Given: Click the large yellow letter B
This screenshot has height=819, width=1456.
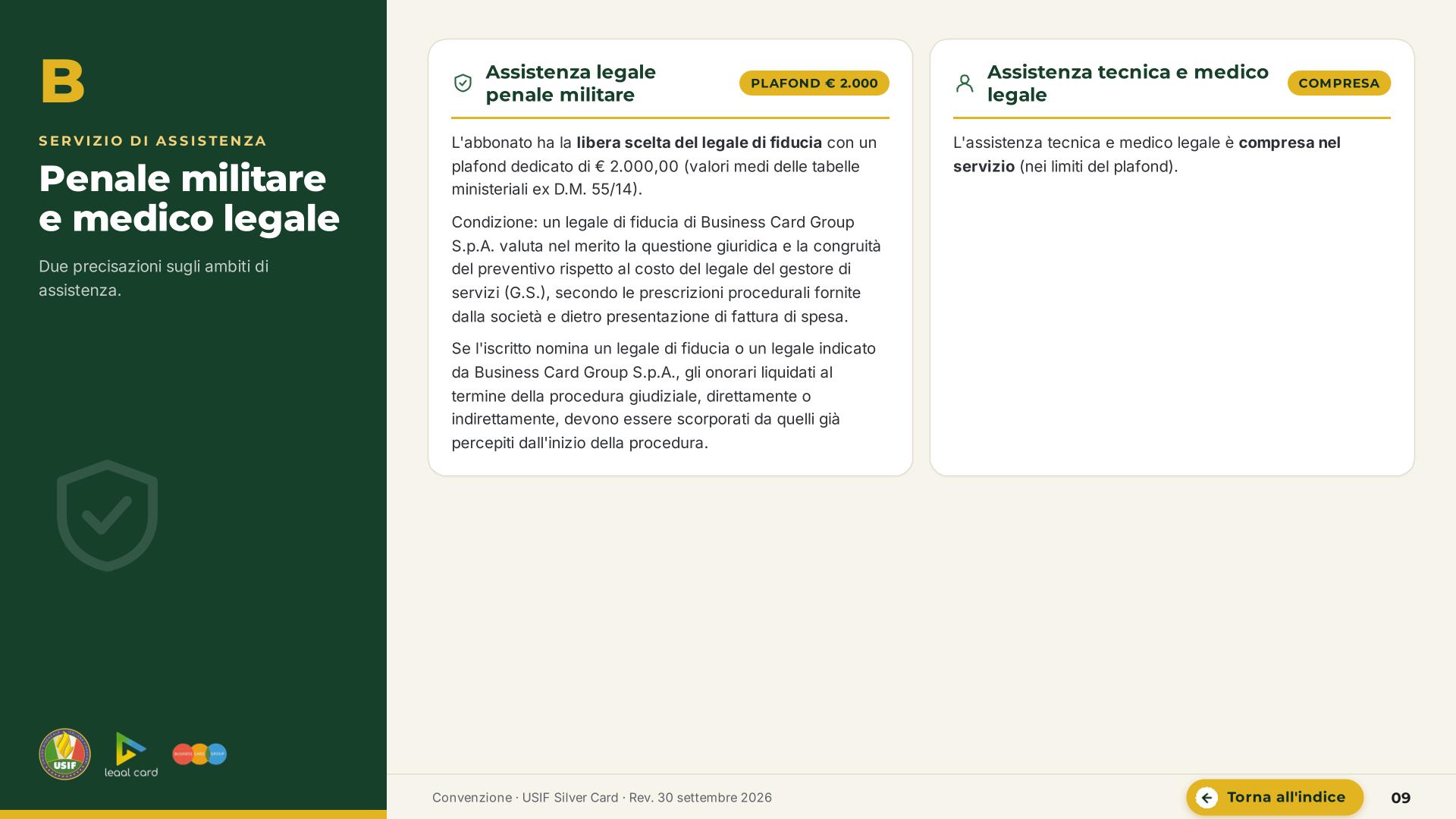Looking at the screenshot, I should (62, 80).
